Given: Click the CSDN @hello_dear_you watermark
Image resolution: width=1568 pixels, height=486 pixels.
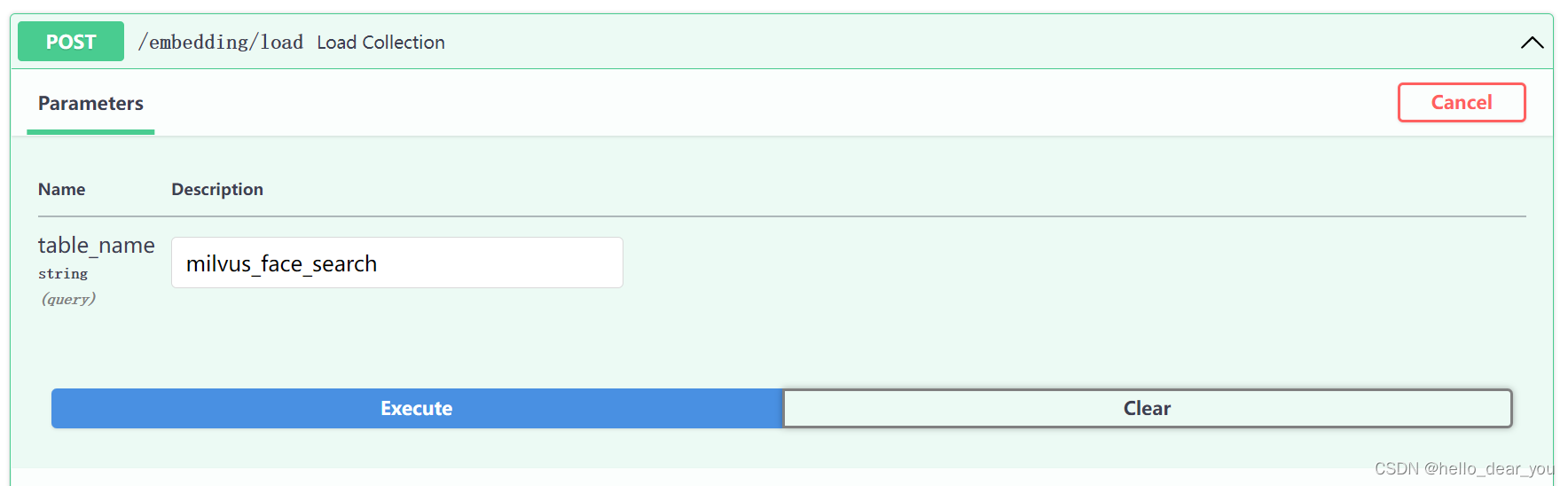Looking at the screenshot, I should tap(1463, 468).
